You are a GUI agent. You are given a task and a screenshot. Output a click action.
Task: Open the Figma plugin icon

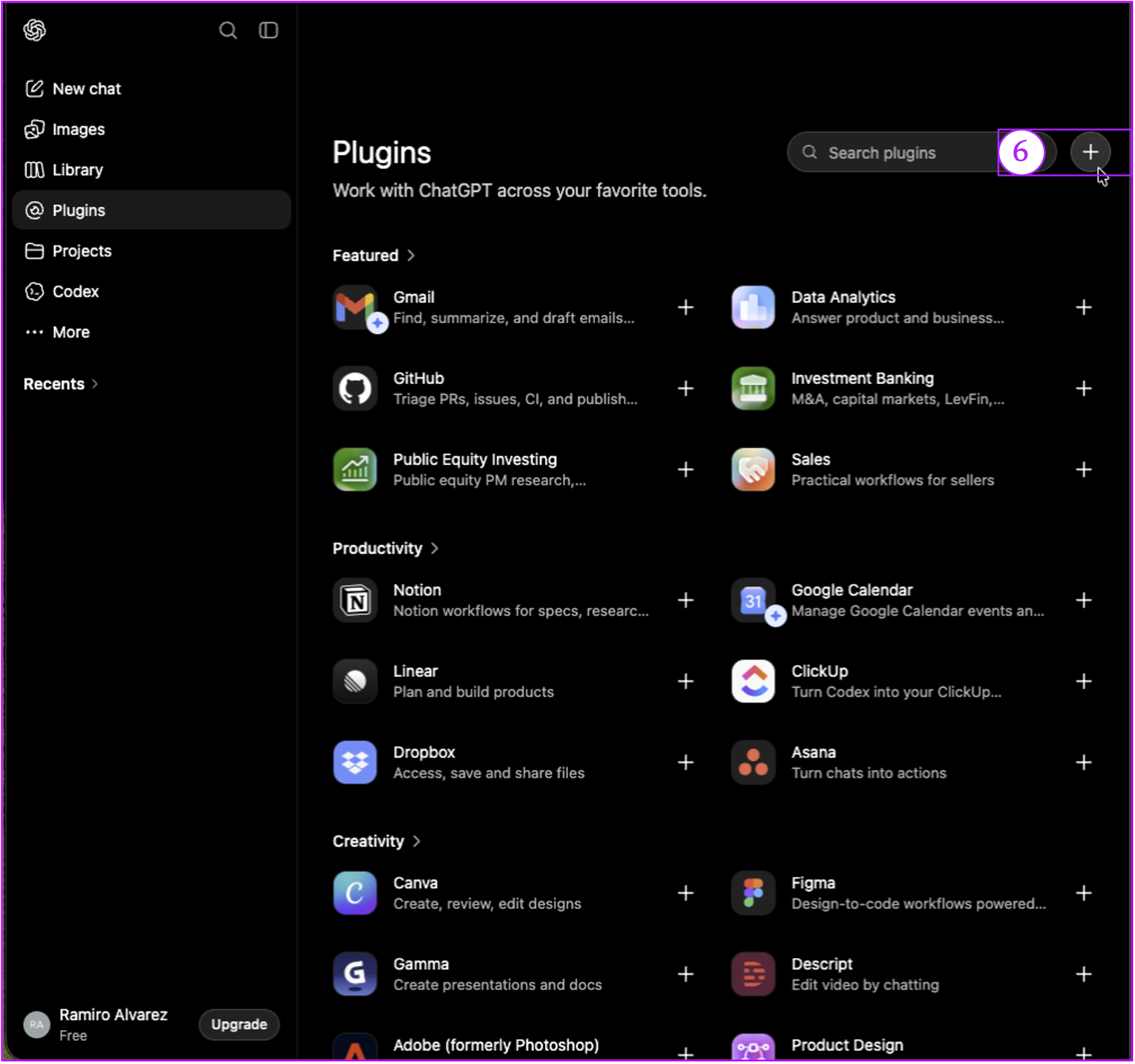(x=753, y=894)
